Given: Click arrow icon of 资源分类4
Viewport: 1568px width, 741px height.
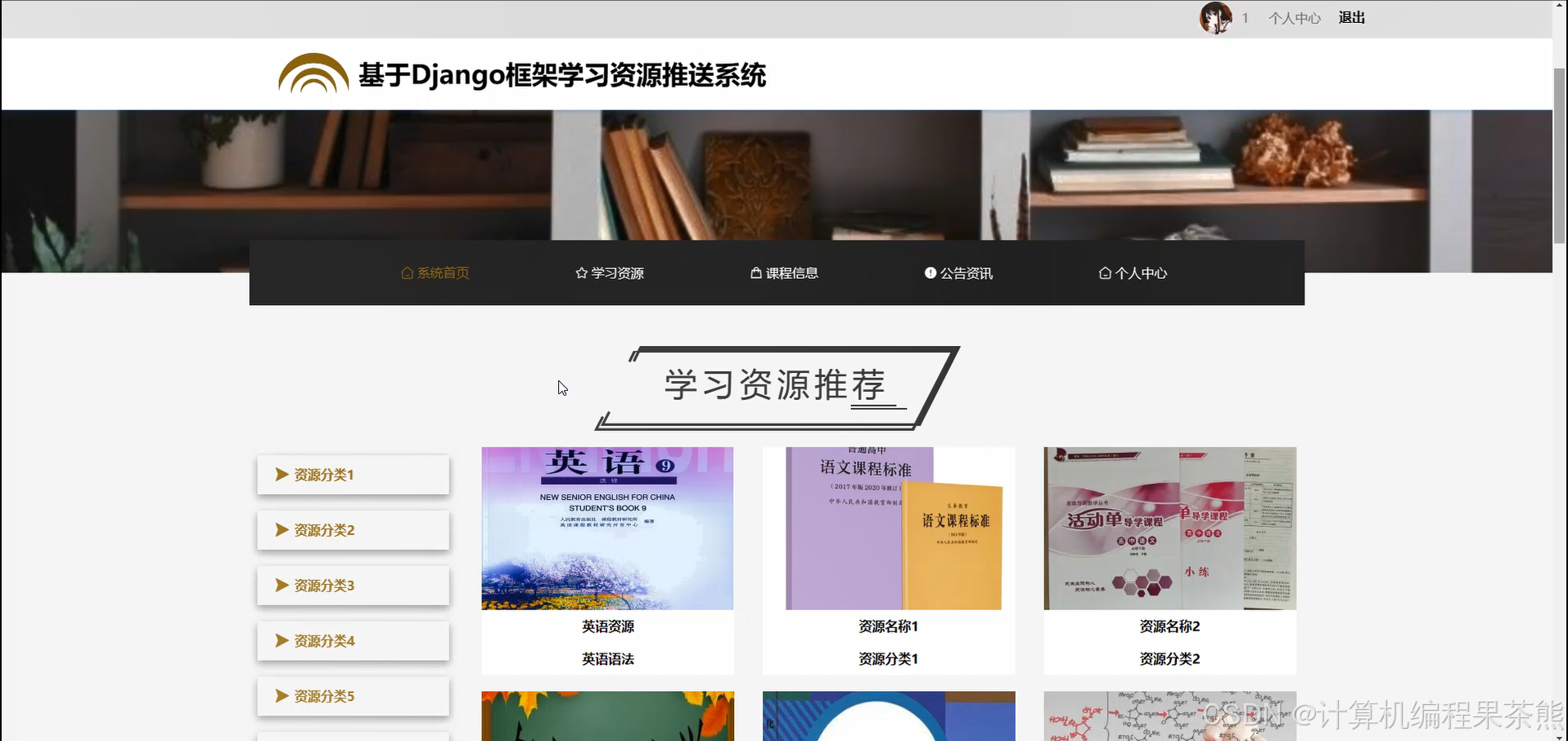Looking at the screenshot, I should click(282, 640).
